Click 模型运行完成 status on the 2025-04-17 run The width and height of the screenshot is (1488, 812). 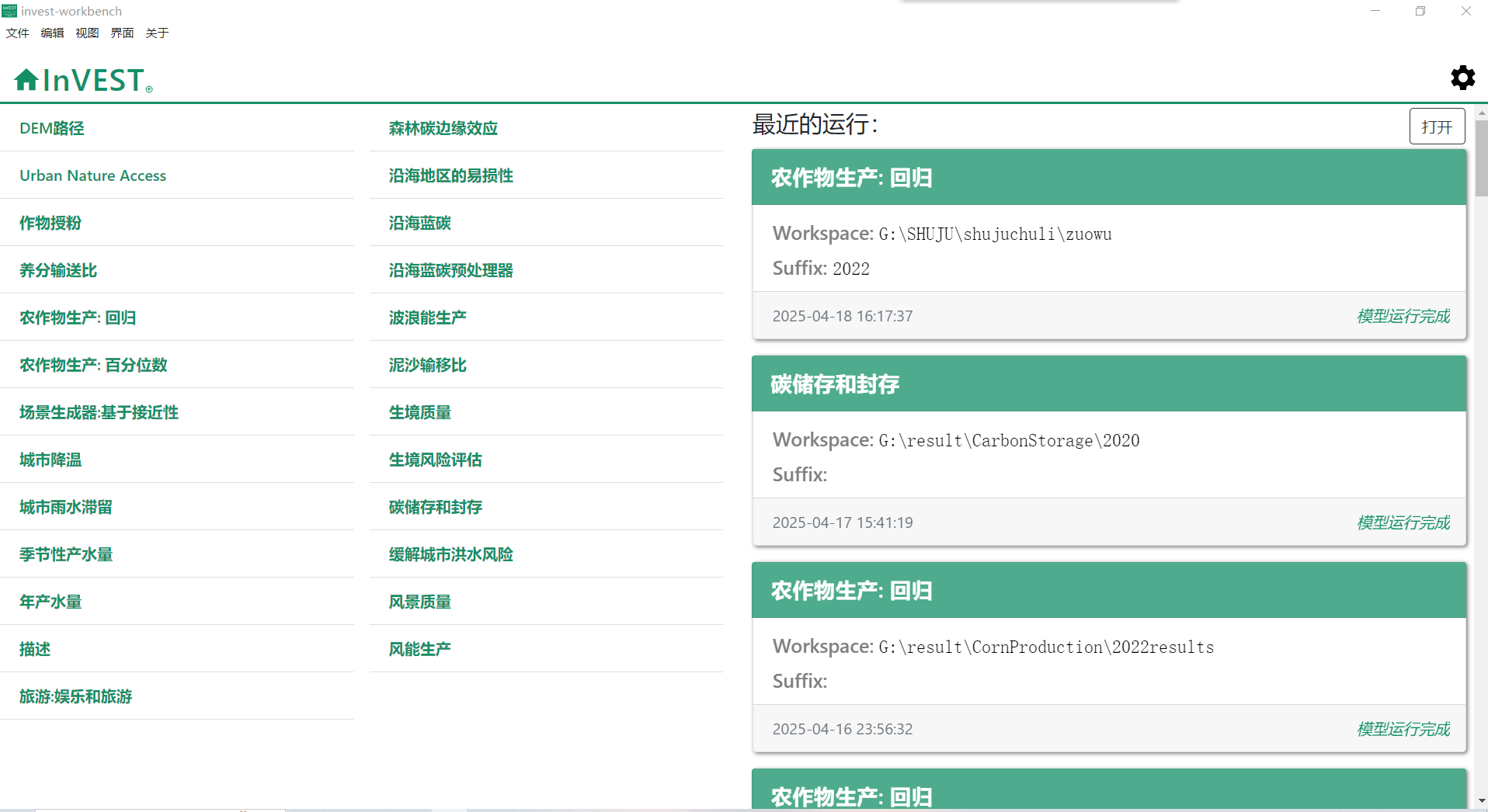point(1403,522)
